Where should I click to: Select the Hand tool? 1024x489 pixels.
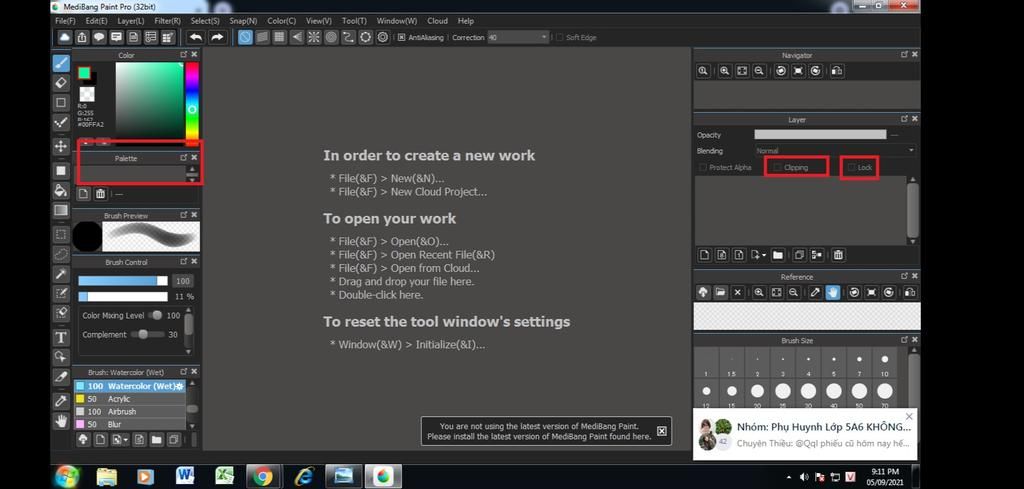[61, 420]
